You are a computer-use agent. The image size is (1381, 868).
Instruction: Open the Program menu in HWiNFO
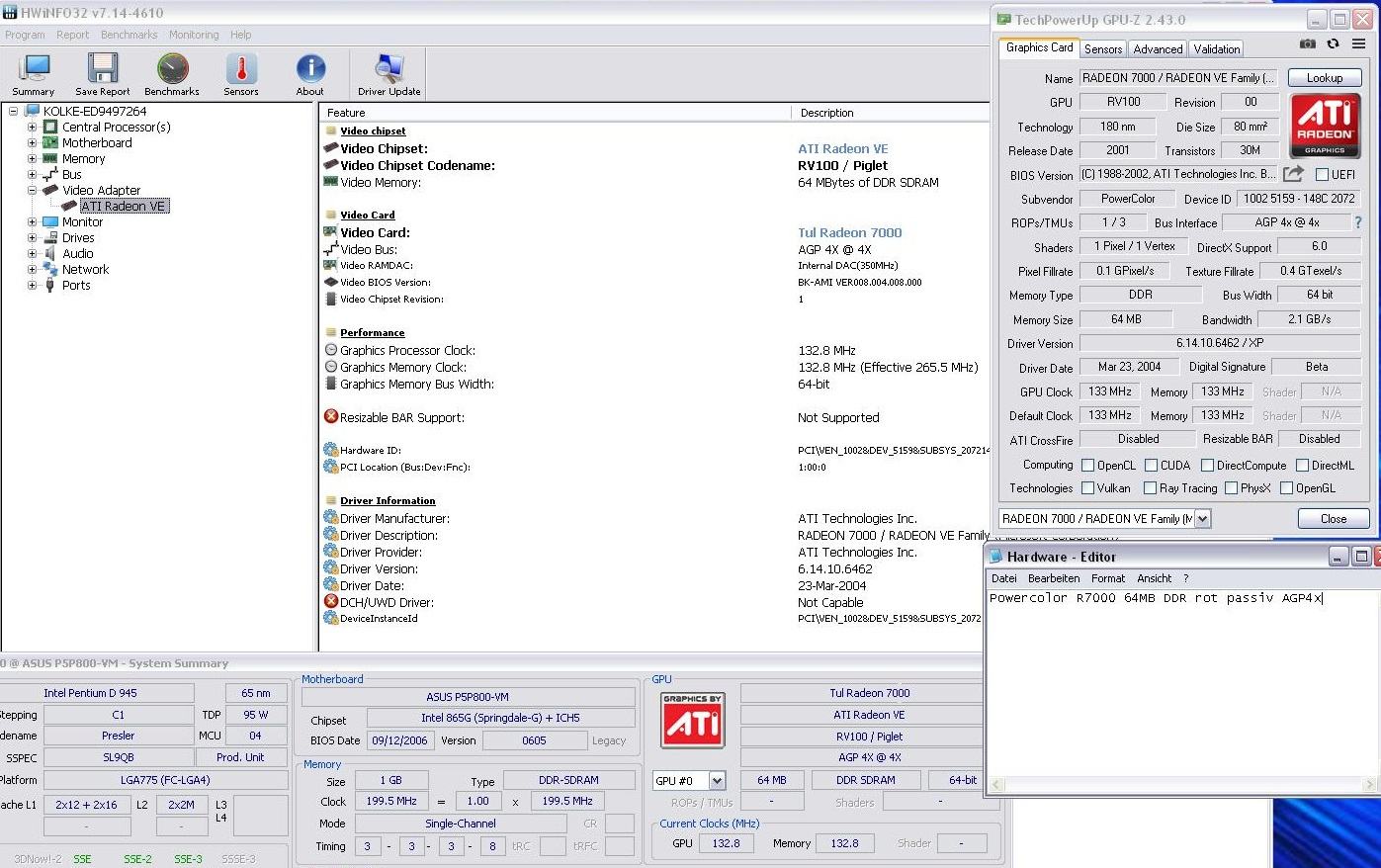[25, 35]
